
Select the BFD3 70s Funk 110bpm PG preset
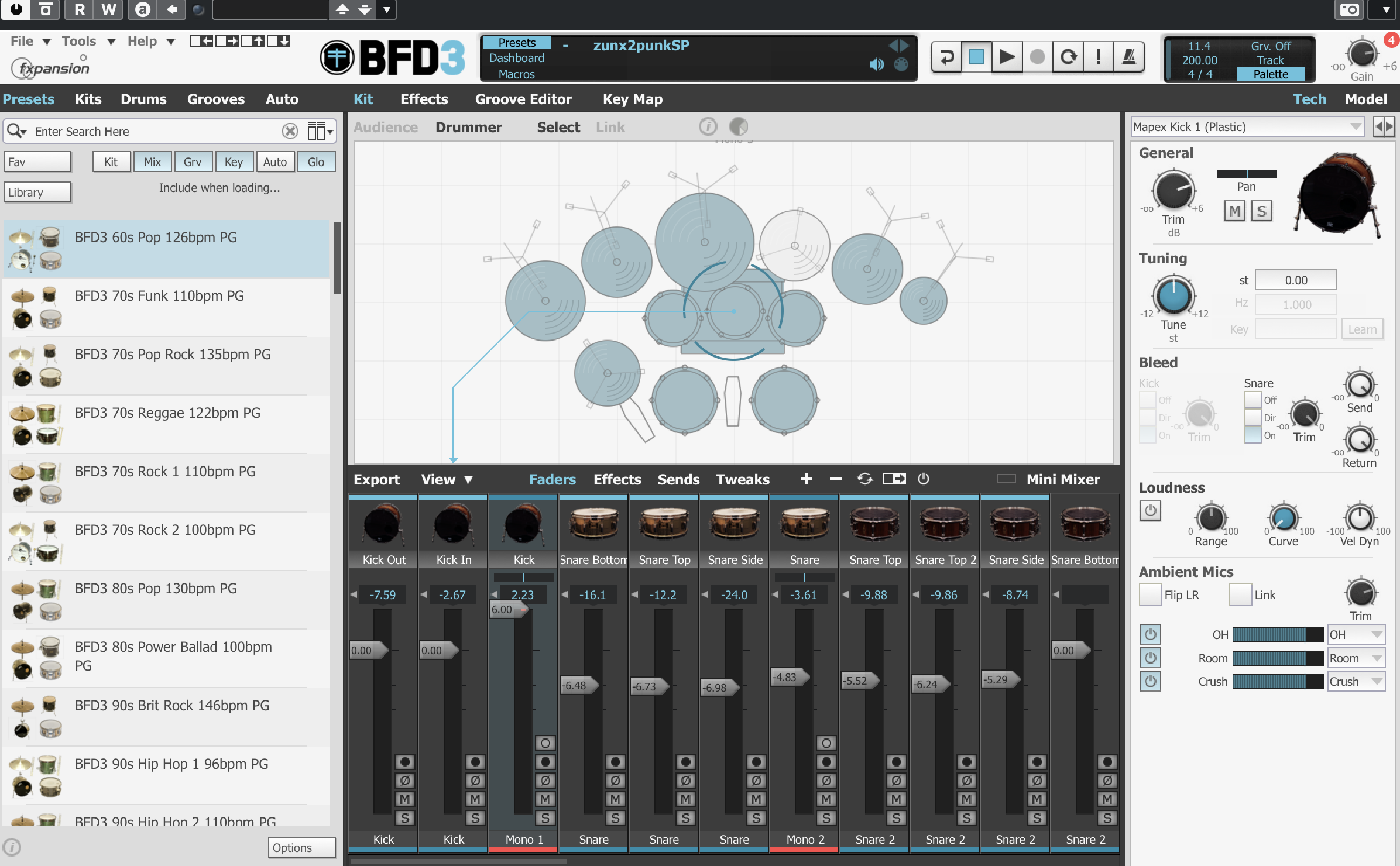pos(159,296)
